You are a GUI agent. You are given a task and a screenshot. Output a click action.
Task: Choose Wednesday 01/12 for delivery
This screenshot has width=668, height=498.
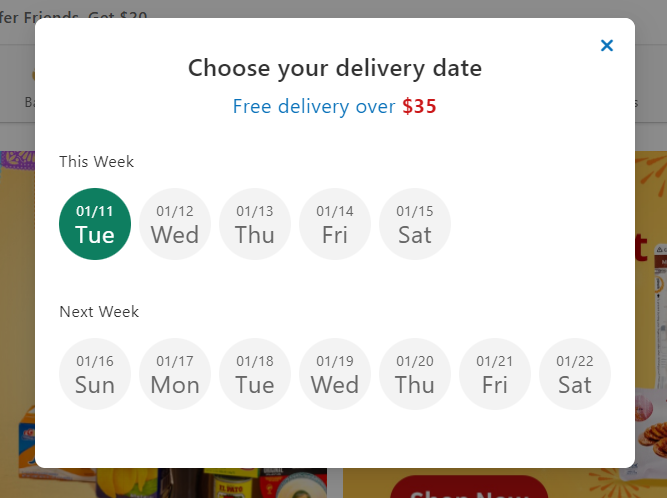point(175,224)
